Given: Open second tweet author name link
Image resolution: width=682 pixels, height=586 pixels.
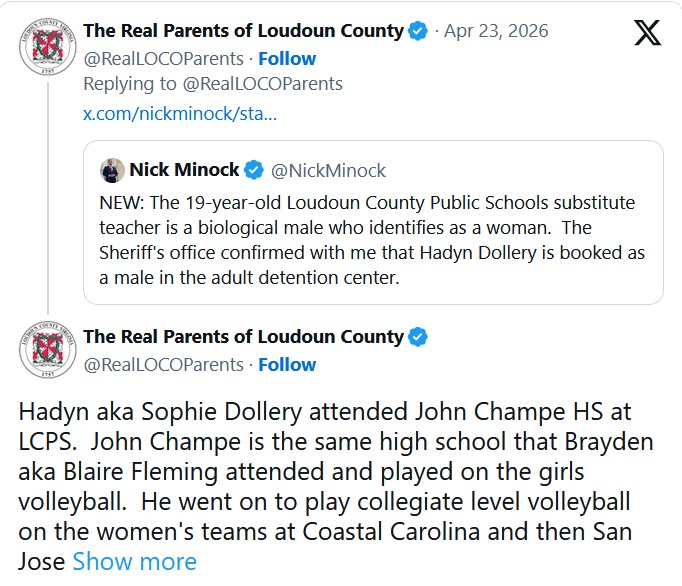Looking at the screenshot, I should coord(243,337).
